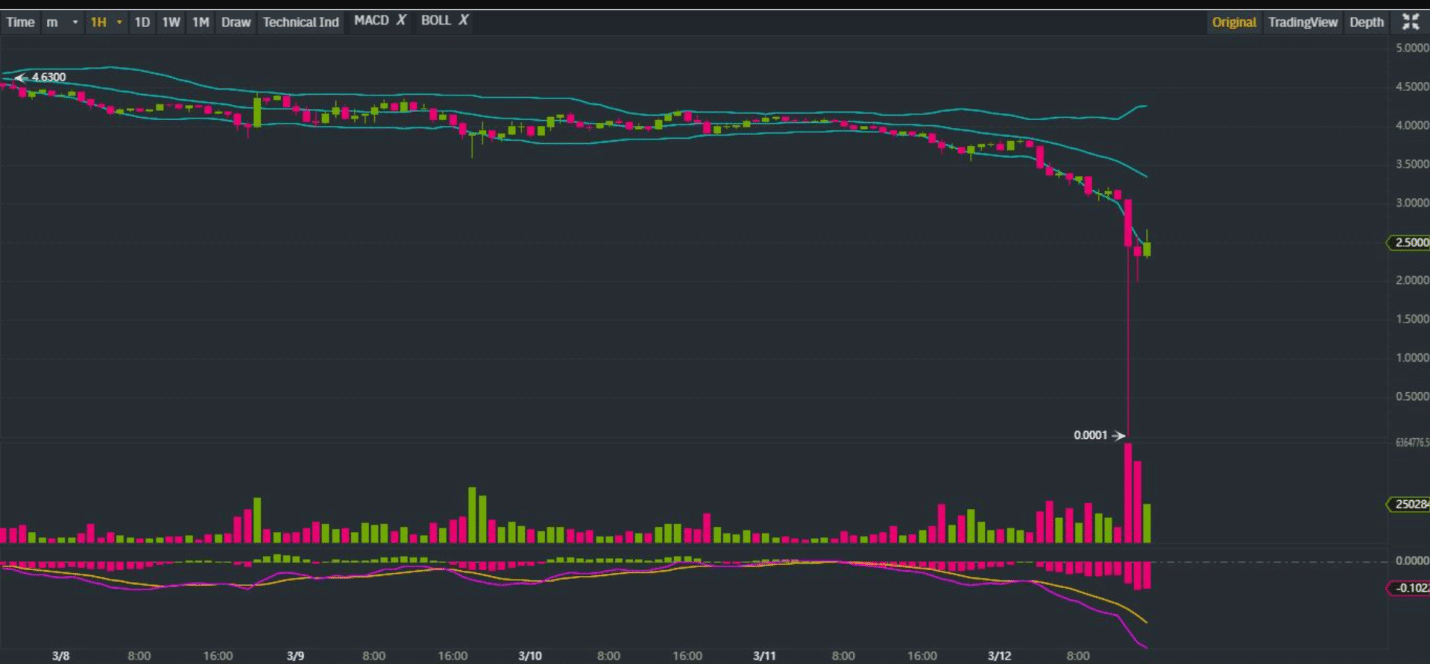Switch to the TradingView tab

1303,22
